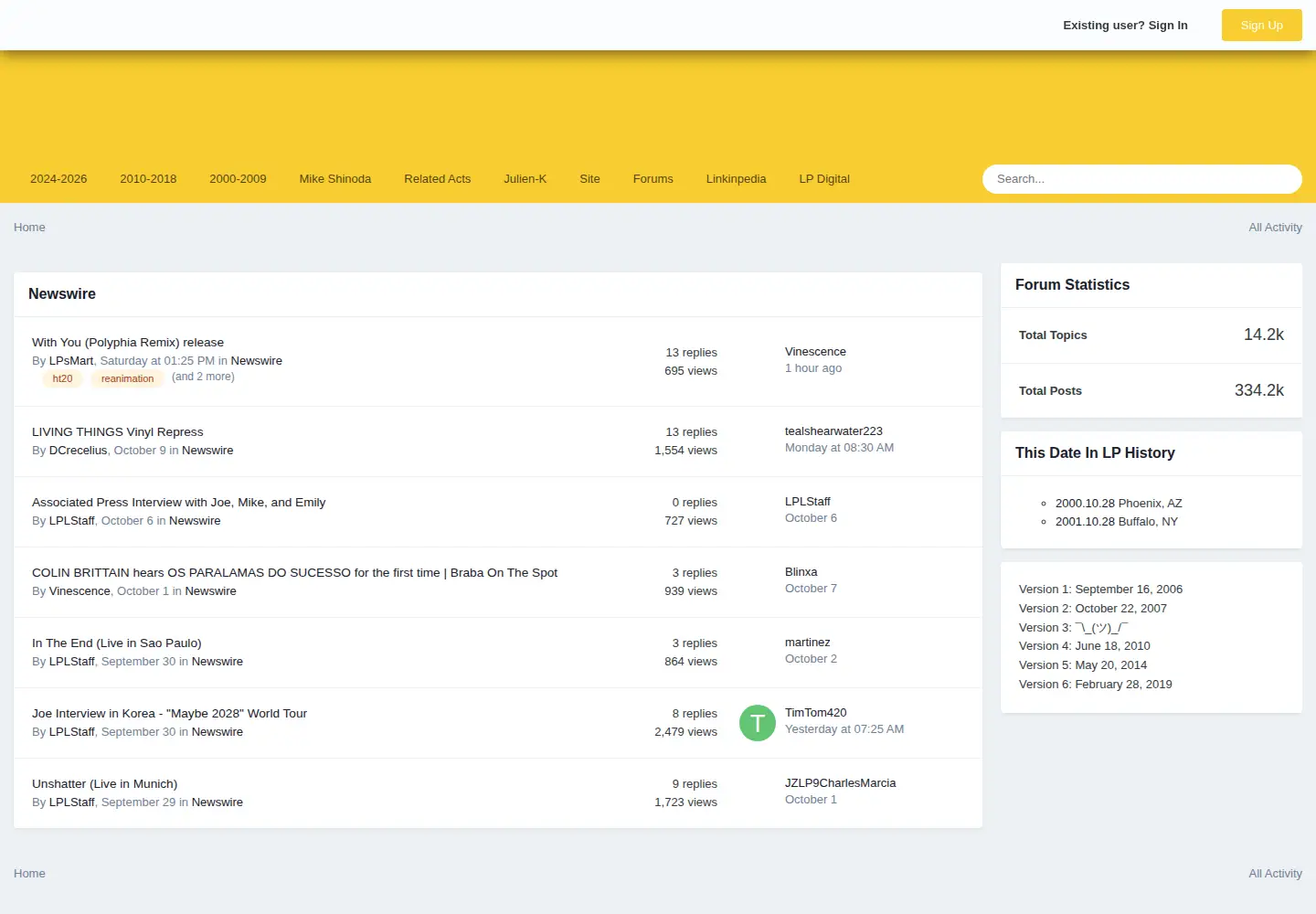Open the Newsweire section heading
This screenshot has height=914, width=1316.
tap(62, 294)
